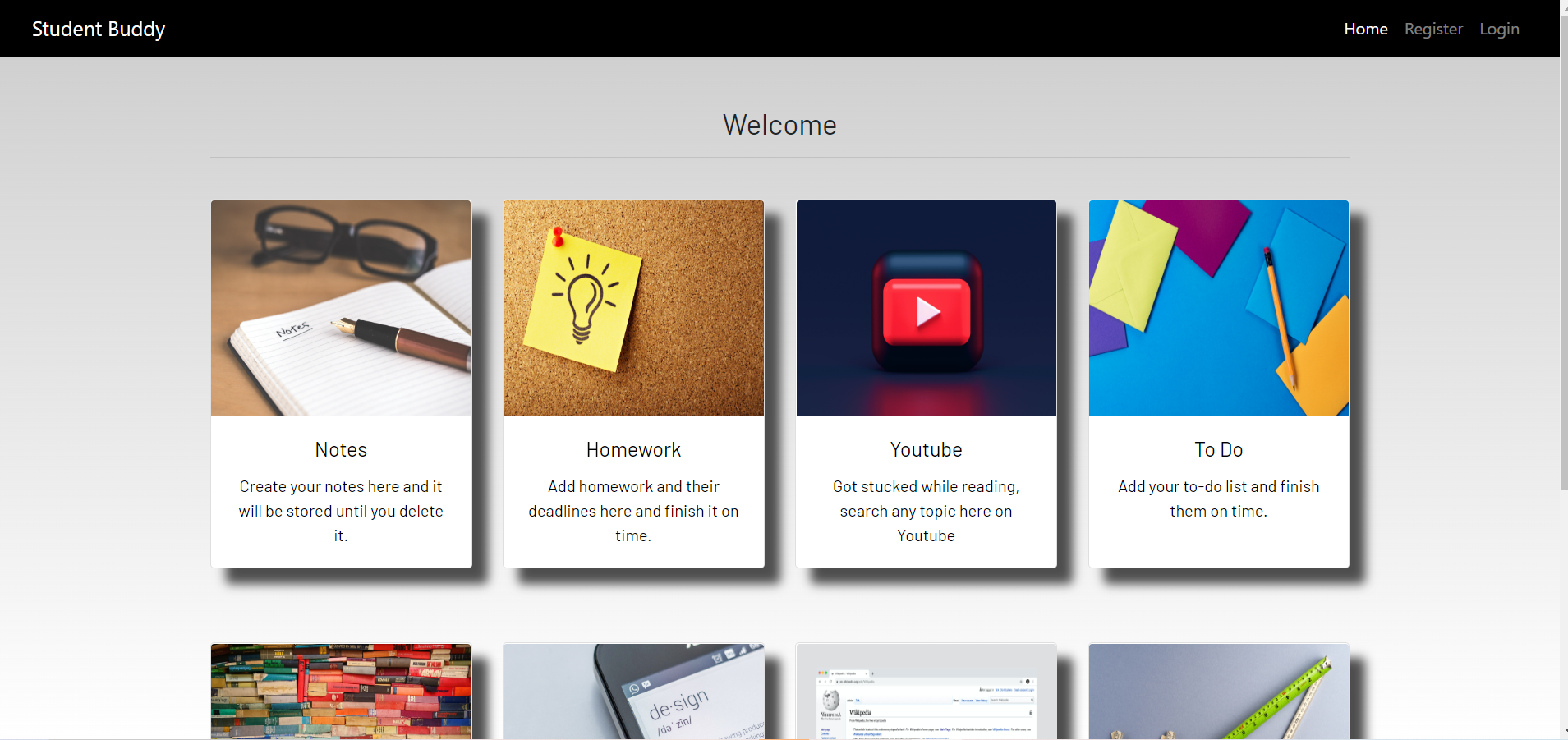This screenshot has width=1568, height=740.
Task: Open the Notes card image
Action: tap(341, 308)
